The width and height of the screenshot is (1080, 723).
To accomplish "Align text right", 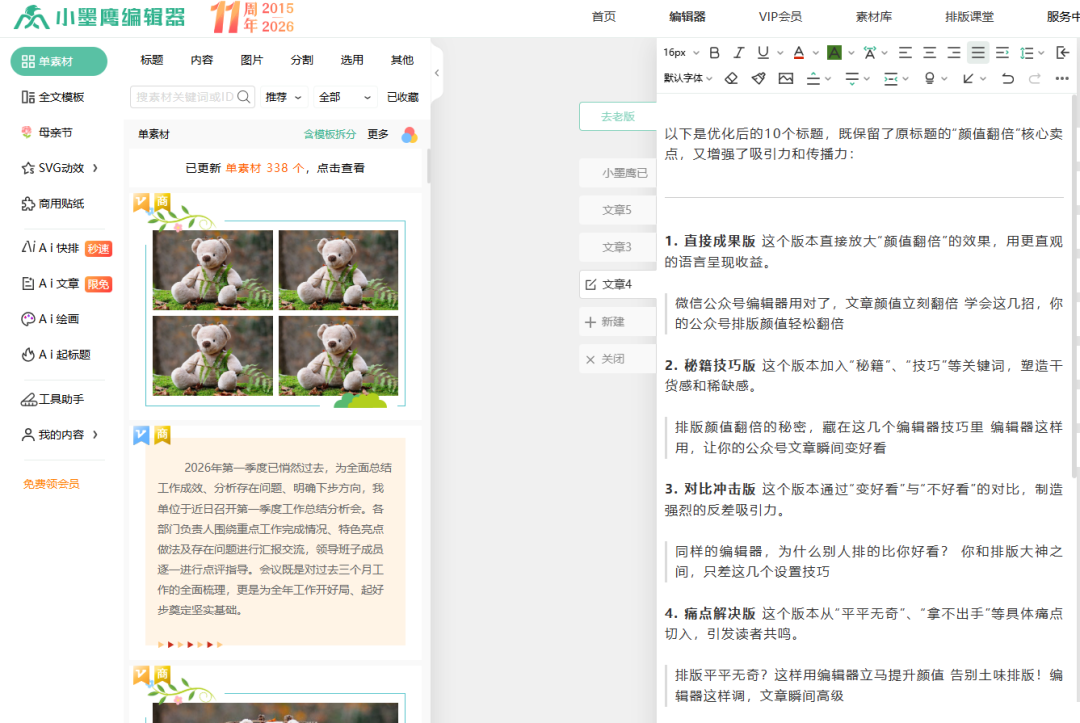I will click(x=953, y=52).
